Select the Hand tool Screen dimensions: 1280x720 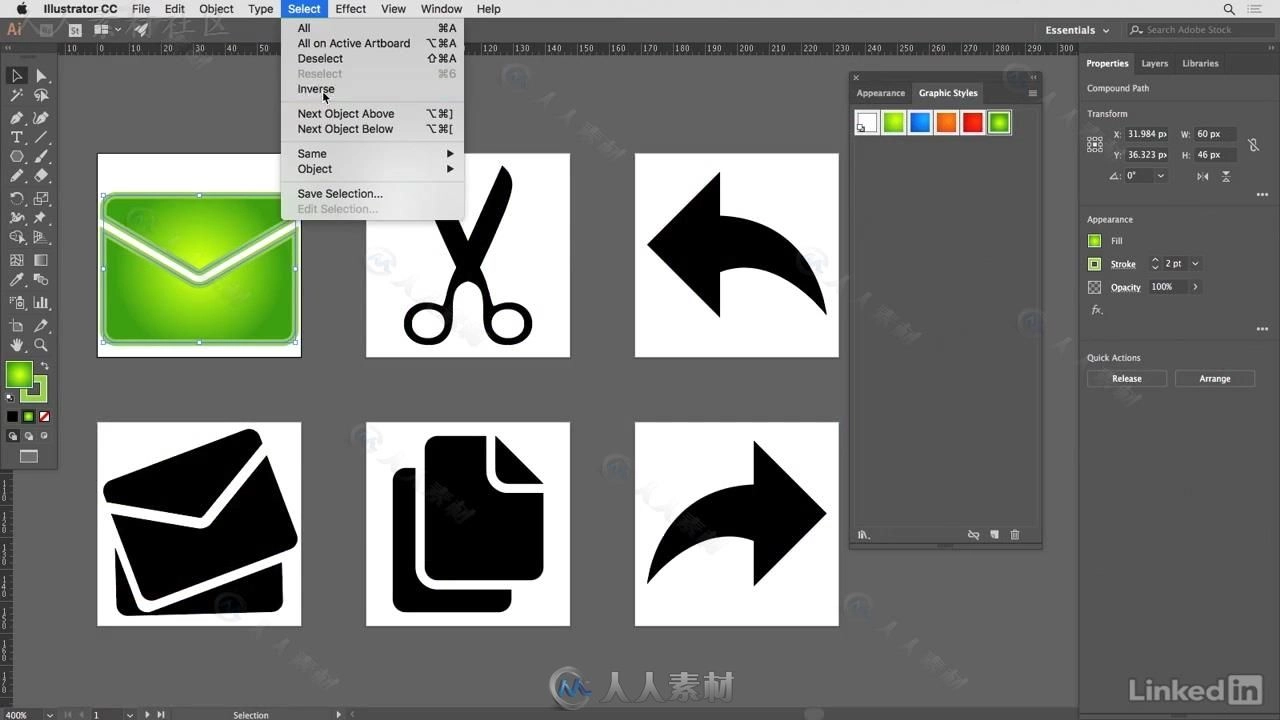coord(17,345)
